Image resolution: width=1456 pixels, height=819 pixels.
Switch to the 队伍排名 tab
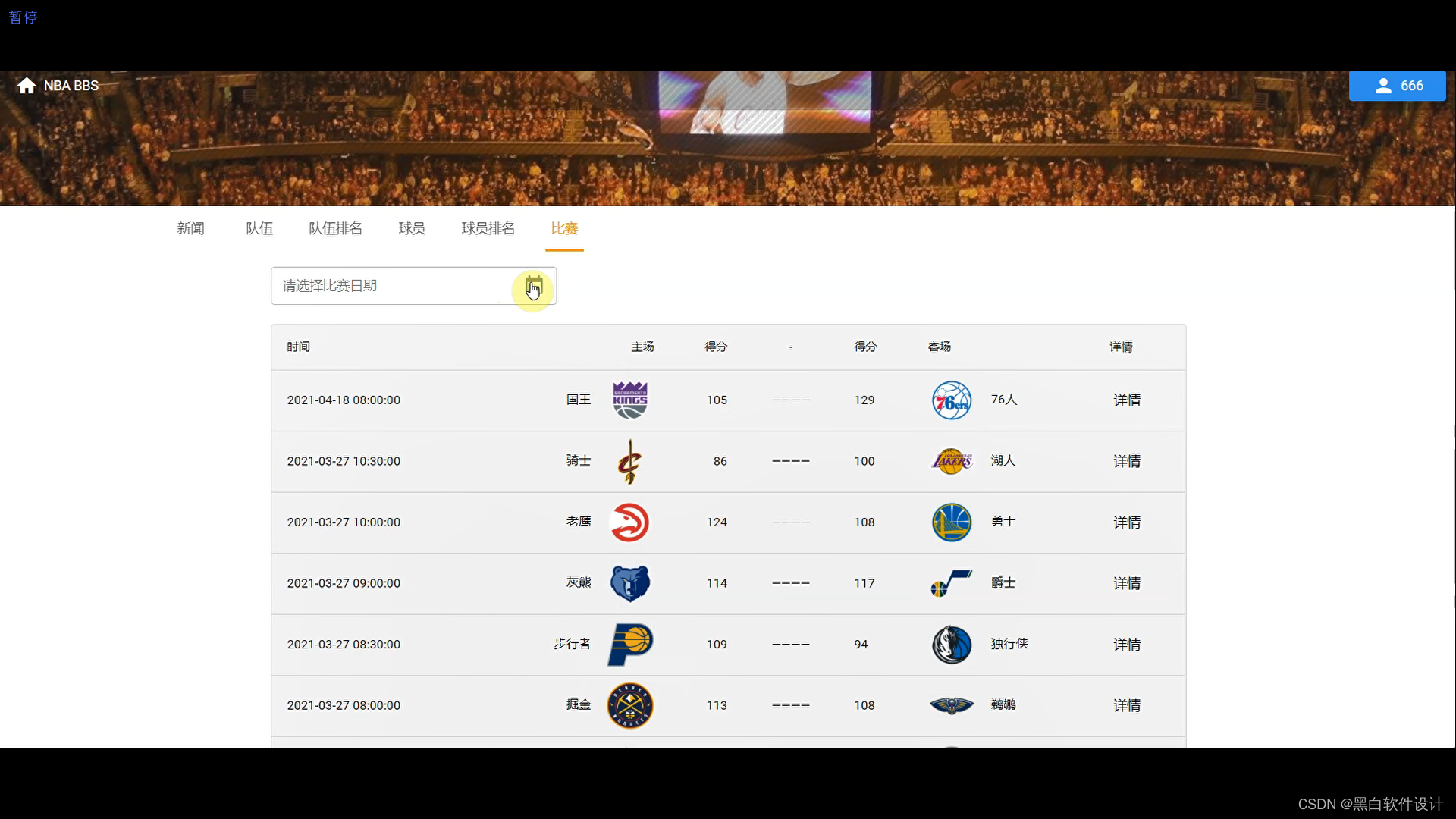[335, 228]
